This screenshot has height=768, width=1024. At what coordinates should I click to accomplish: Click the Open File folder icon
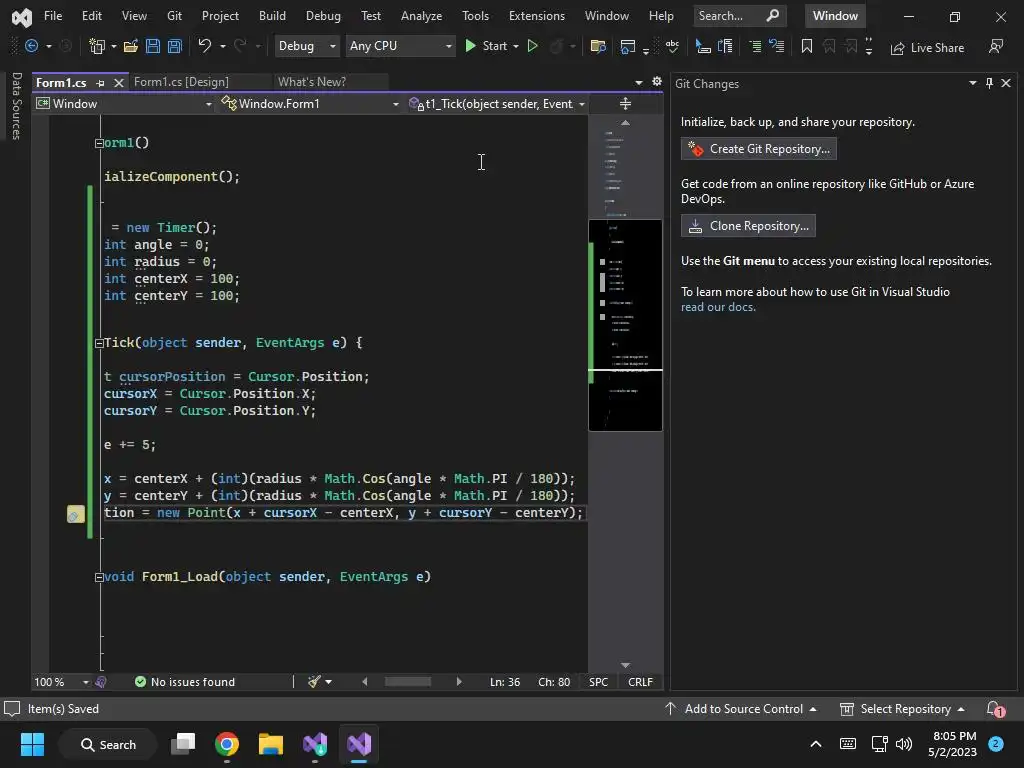tap(131, 46)
